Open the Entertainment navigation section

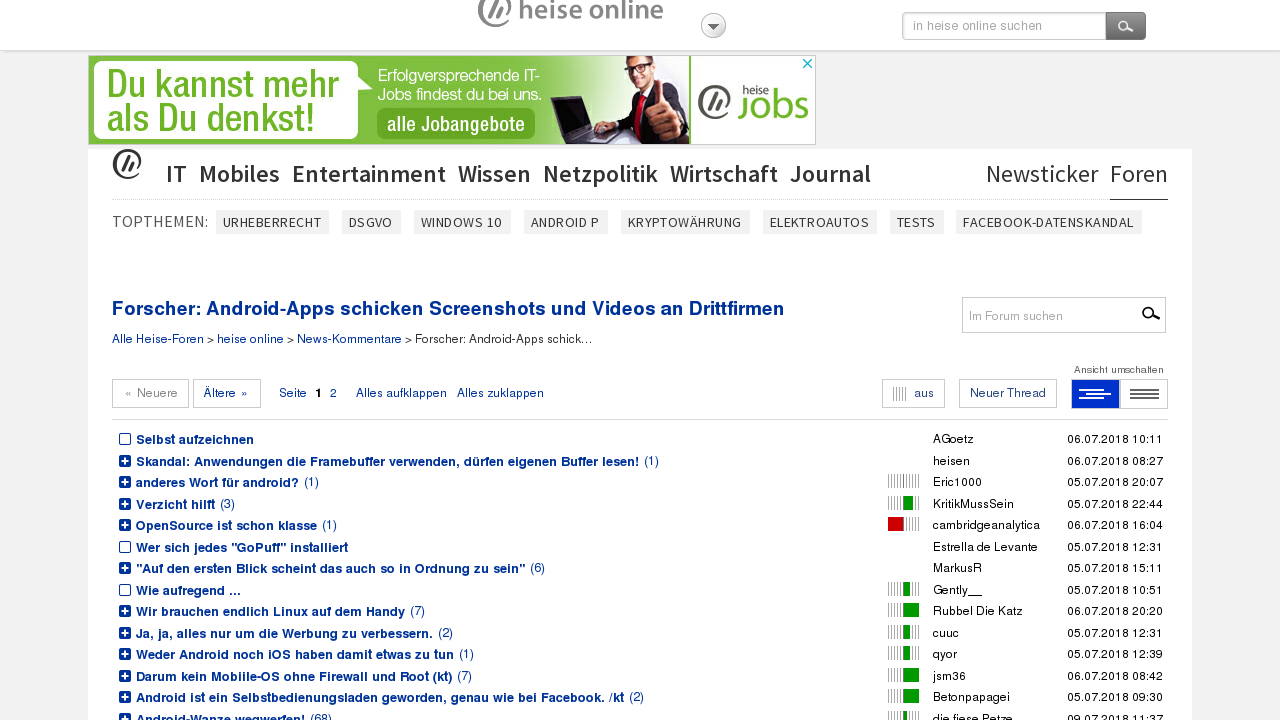369,174
